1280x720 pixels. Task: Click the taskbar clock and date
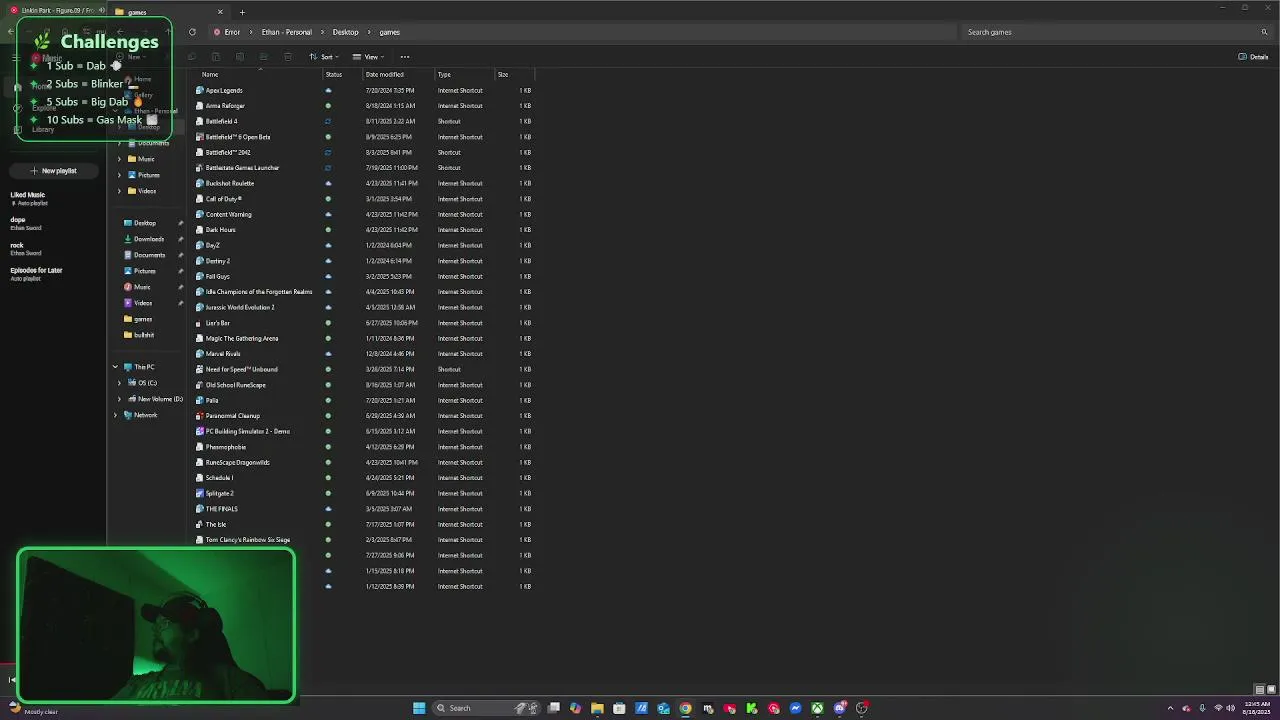(1256, 708)
